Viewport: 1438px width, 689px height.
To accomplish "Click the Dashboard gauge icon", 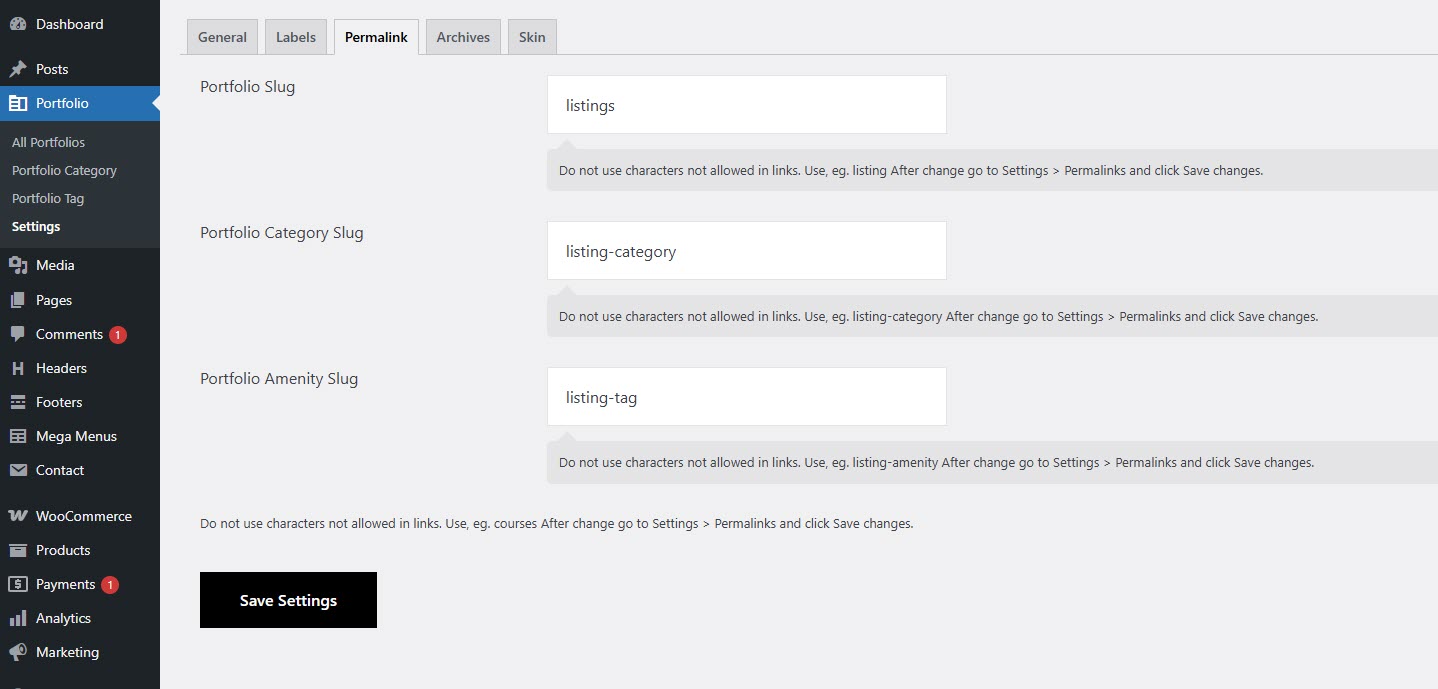I will coord(18,24).
